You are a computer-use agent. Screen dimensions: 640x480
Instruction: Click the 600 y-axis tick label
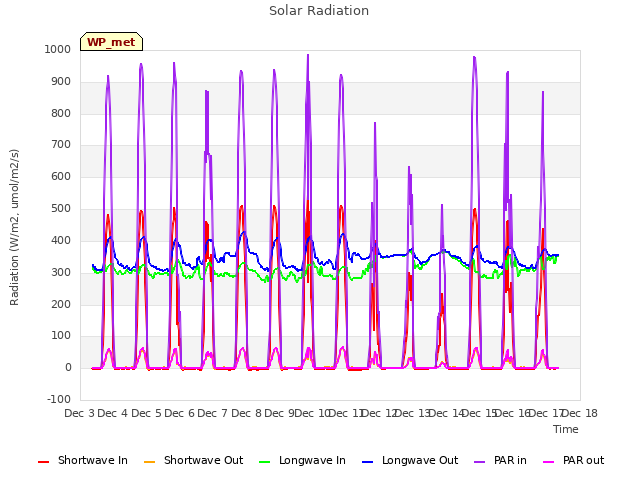pos(61,176)
